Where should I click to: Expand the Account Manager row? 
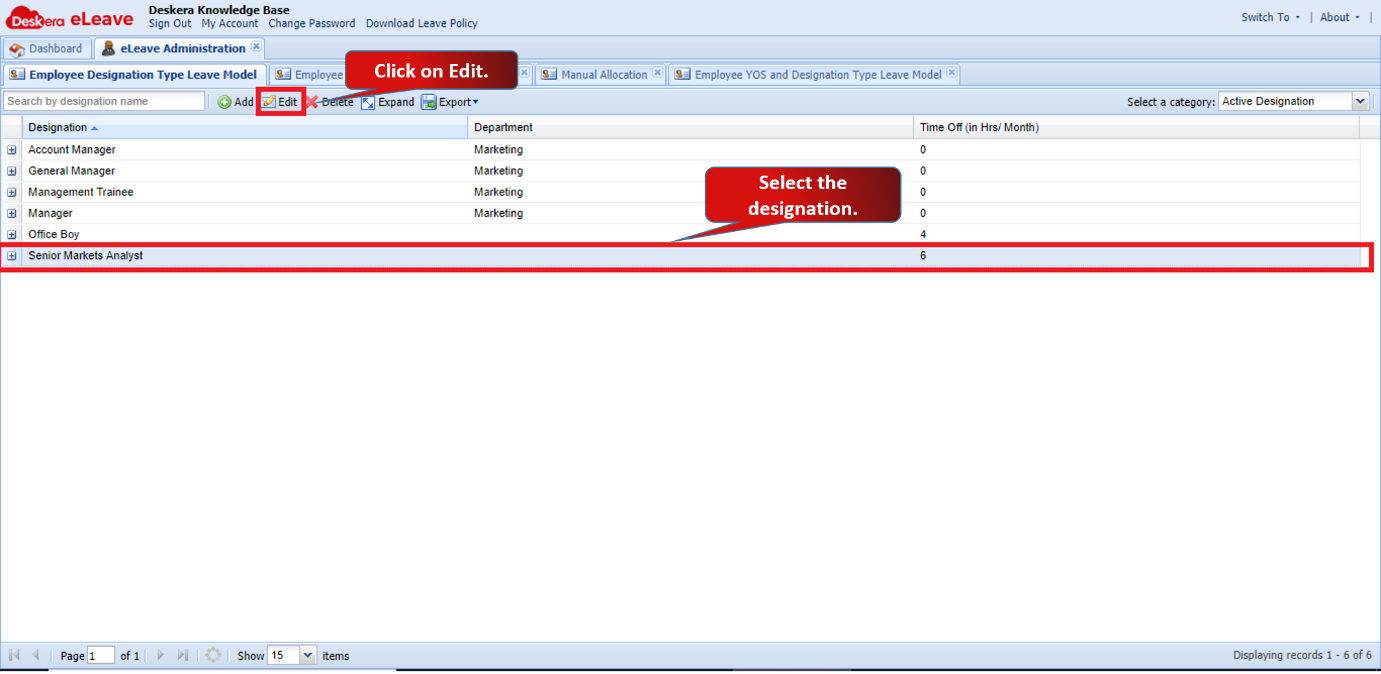point(12,150)
